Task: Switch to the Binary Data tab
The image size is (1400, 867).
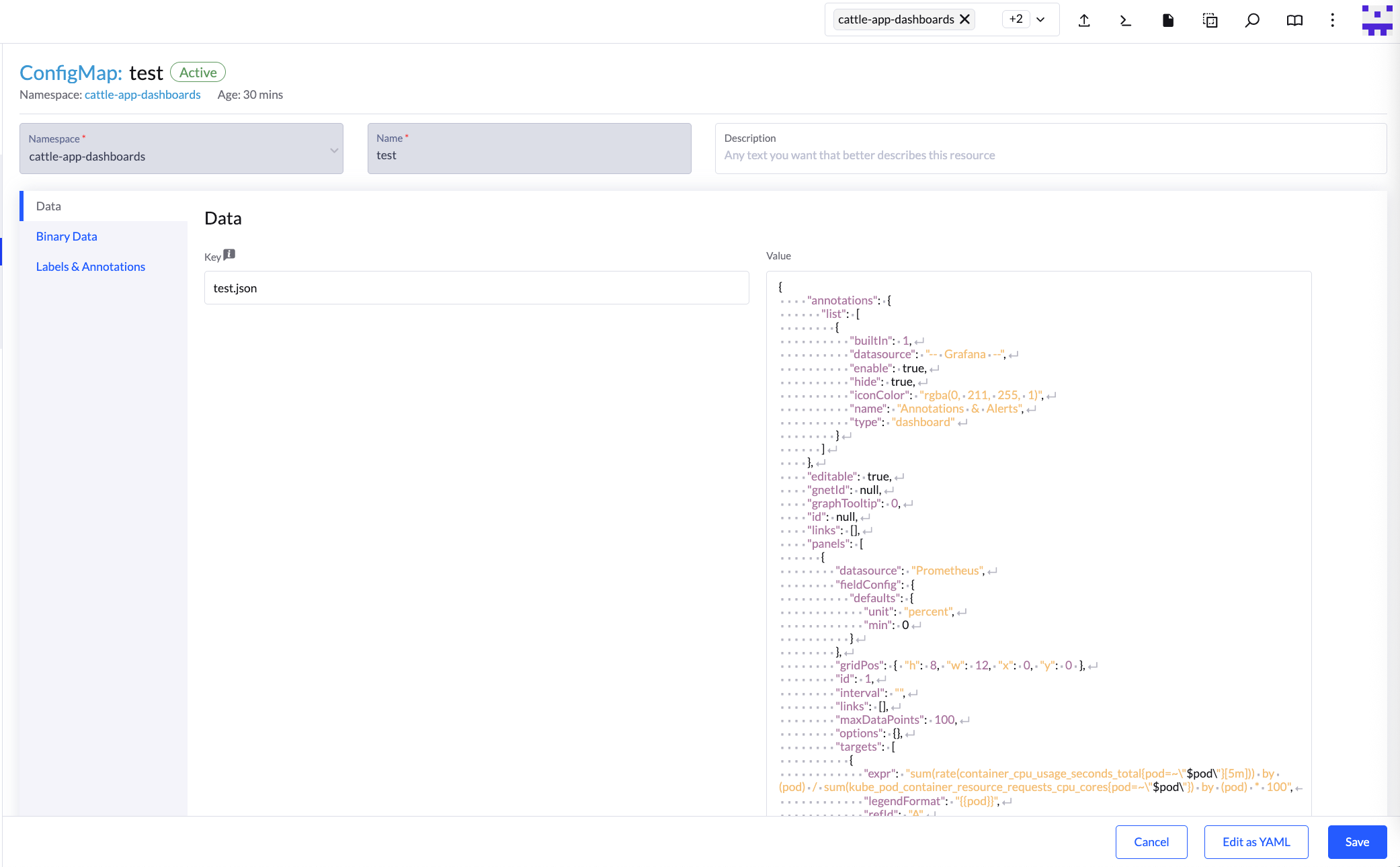Action: [67, 237]
